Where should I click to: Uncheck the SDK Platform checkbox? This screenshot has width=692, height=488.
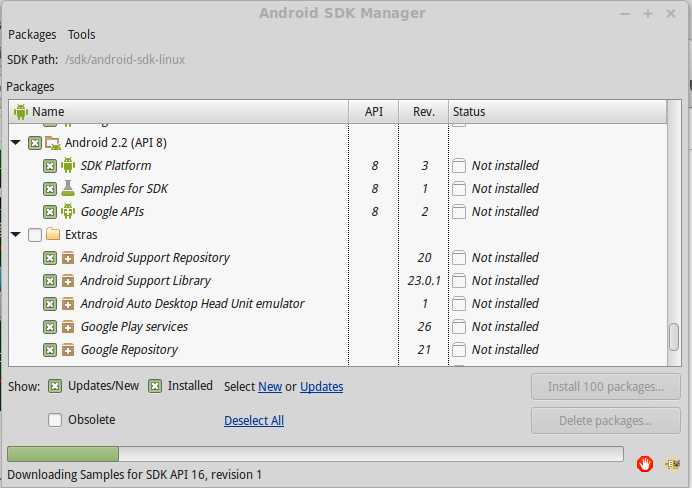[x=50, y=166]
